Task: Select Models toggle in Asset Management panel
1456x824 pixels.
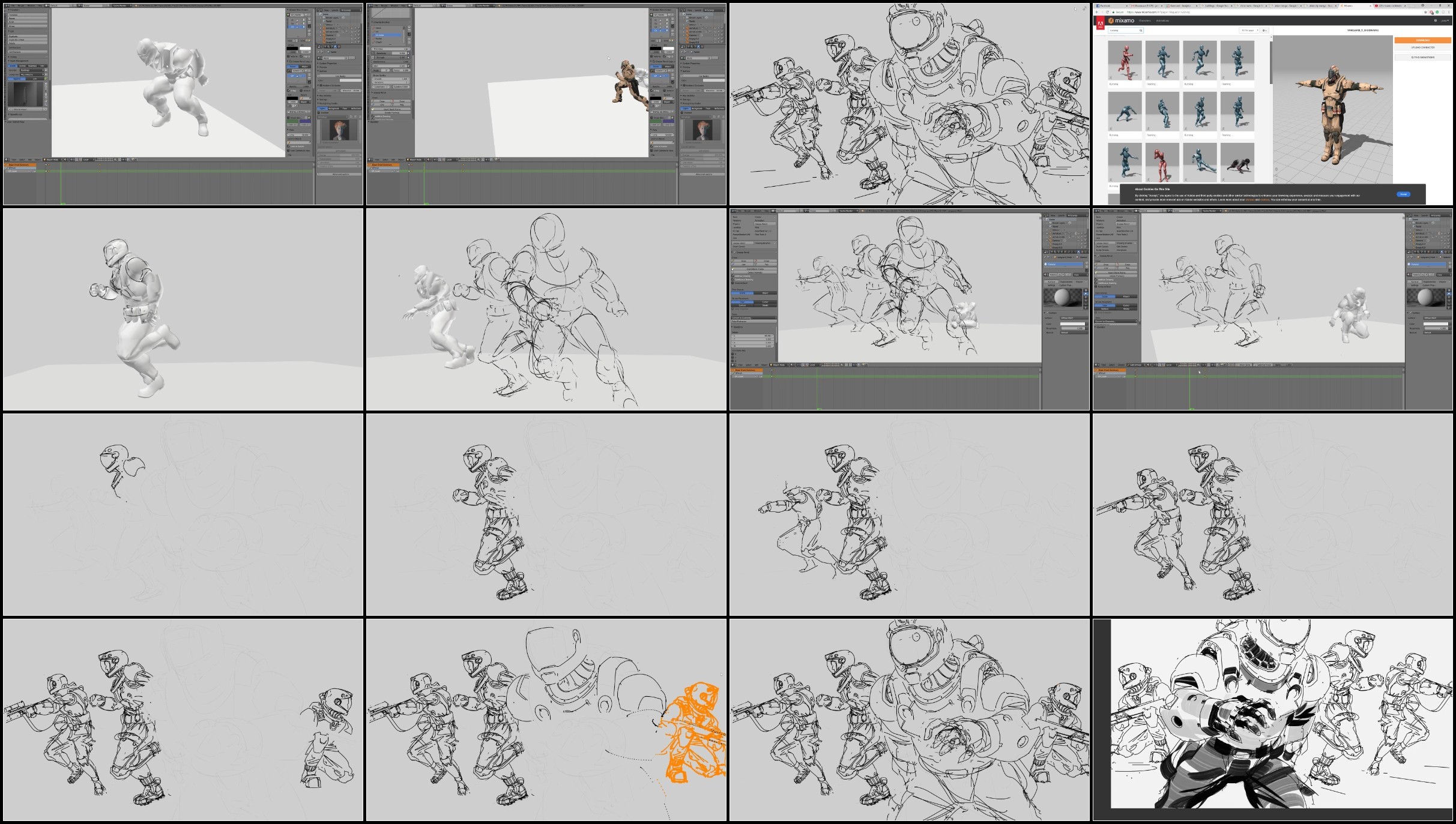Action: [x=13, y=66]
